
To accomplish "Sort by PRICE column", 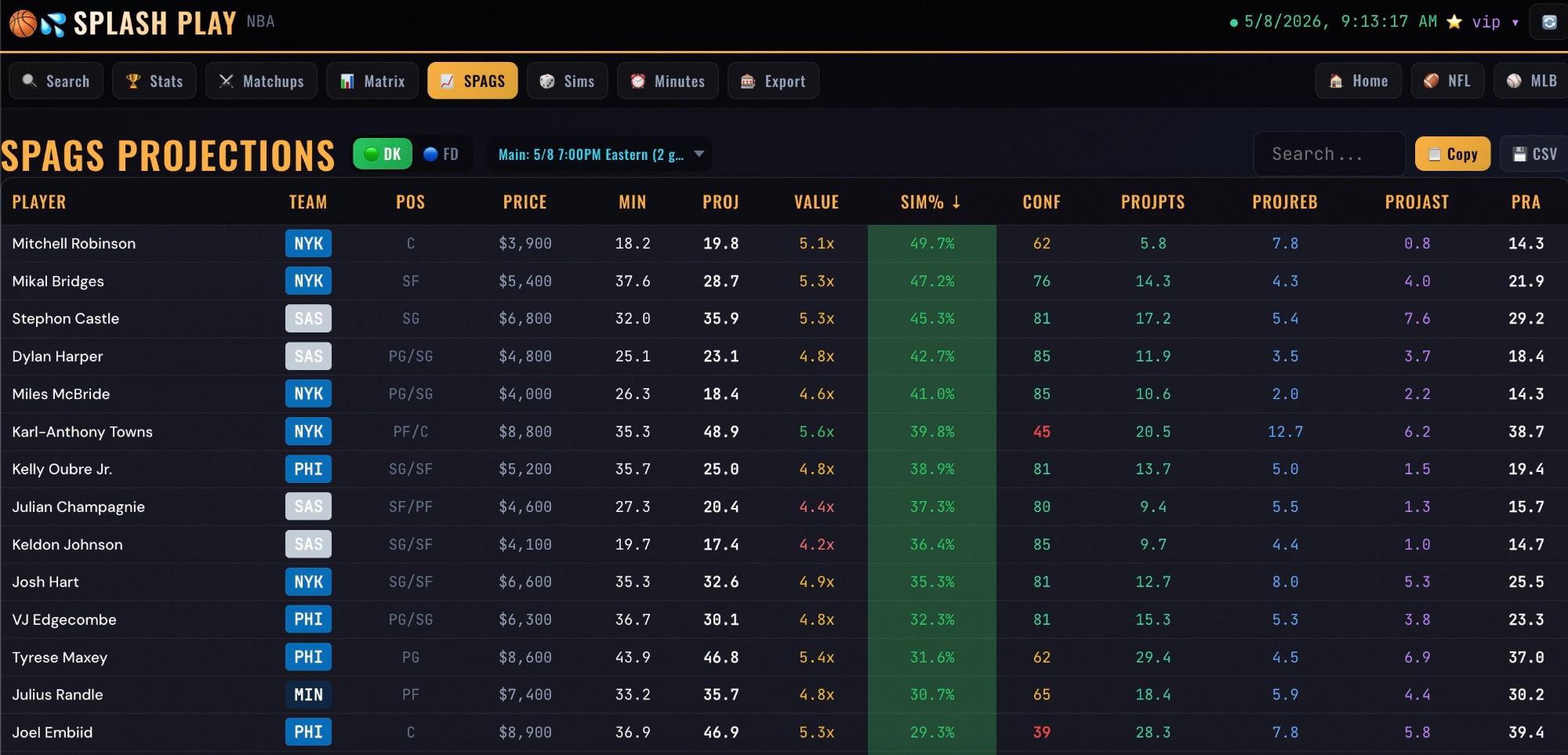I will pyautogui.click(x=525, y=202).
